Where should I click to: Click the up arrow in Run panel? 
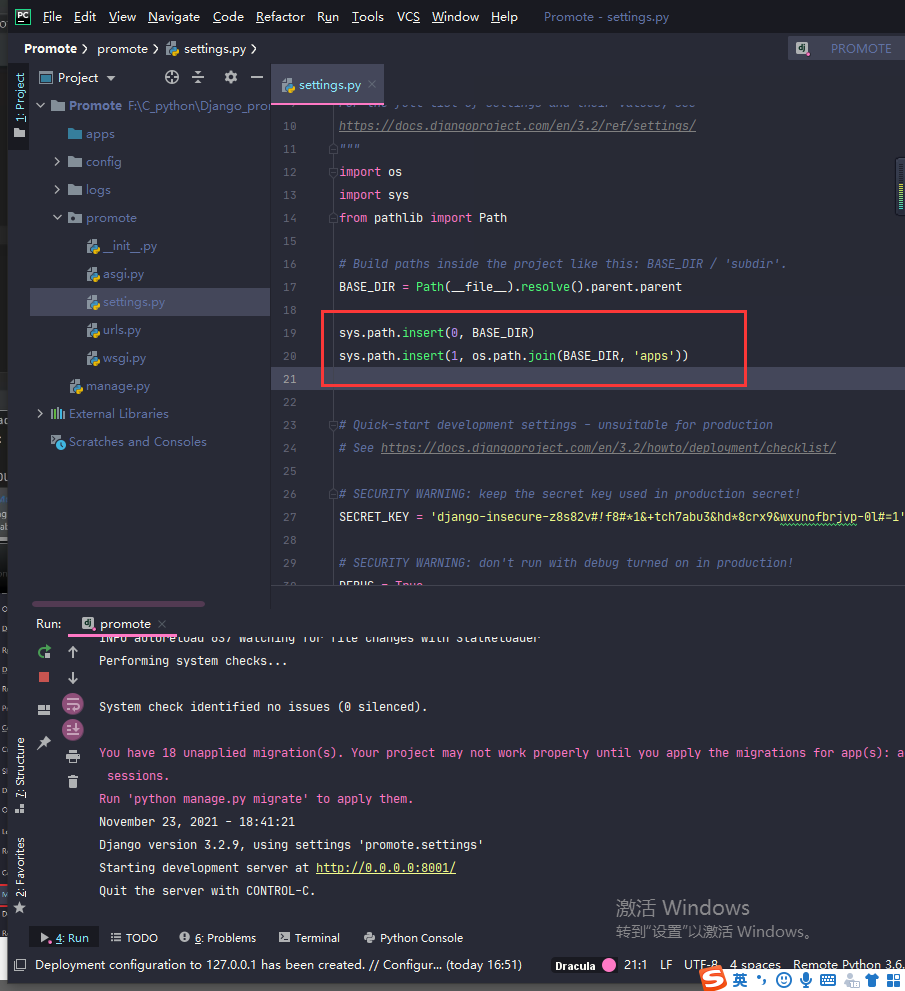(x=73, y=652)
